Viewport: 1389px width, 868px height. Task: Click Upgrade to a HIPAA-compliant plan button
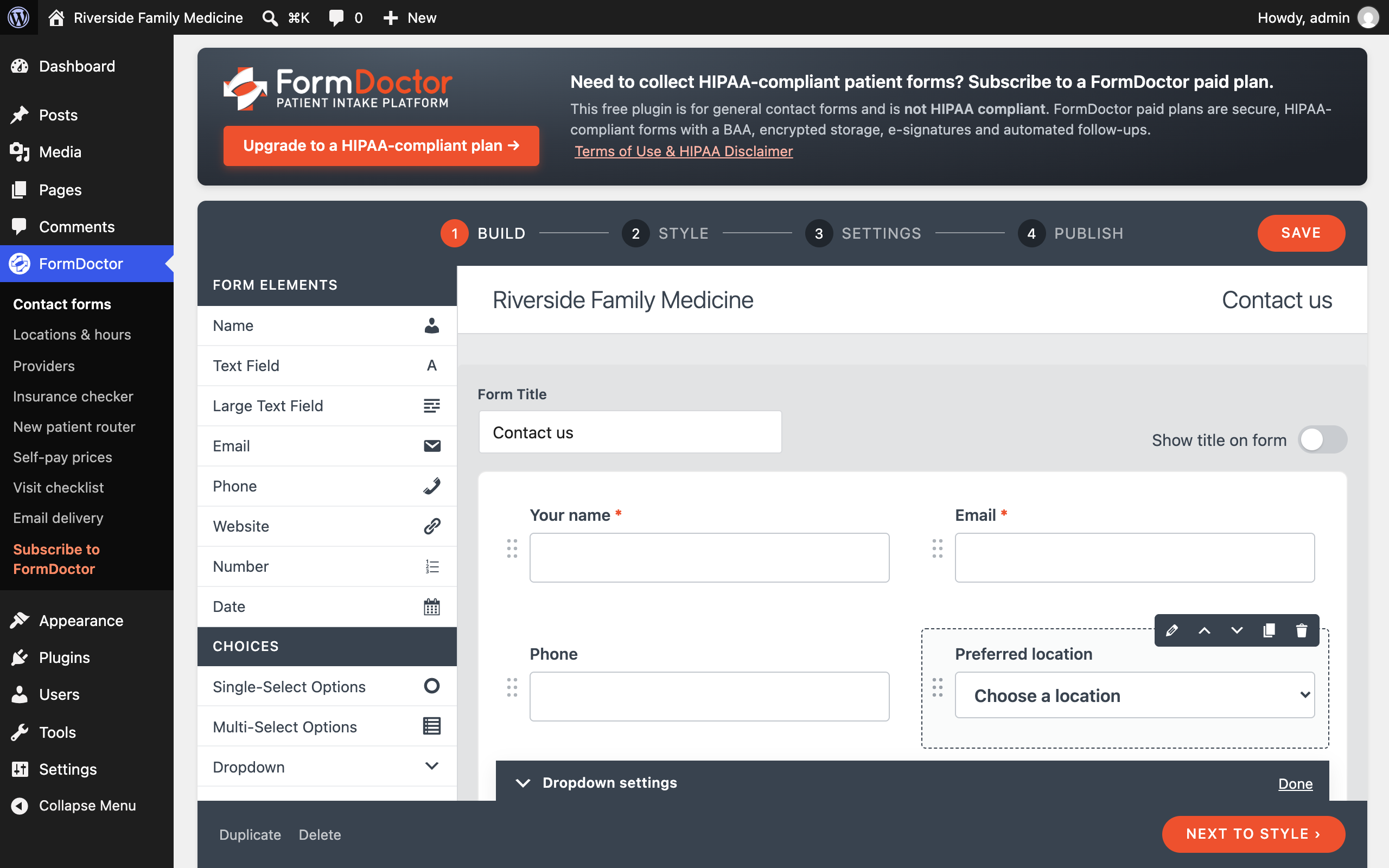[x=381, y=146]
